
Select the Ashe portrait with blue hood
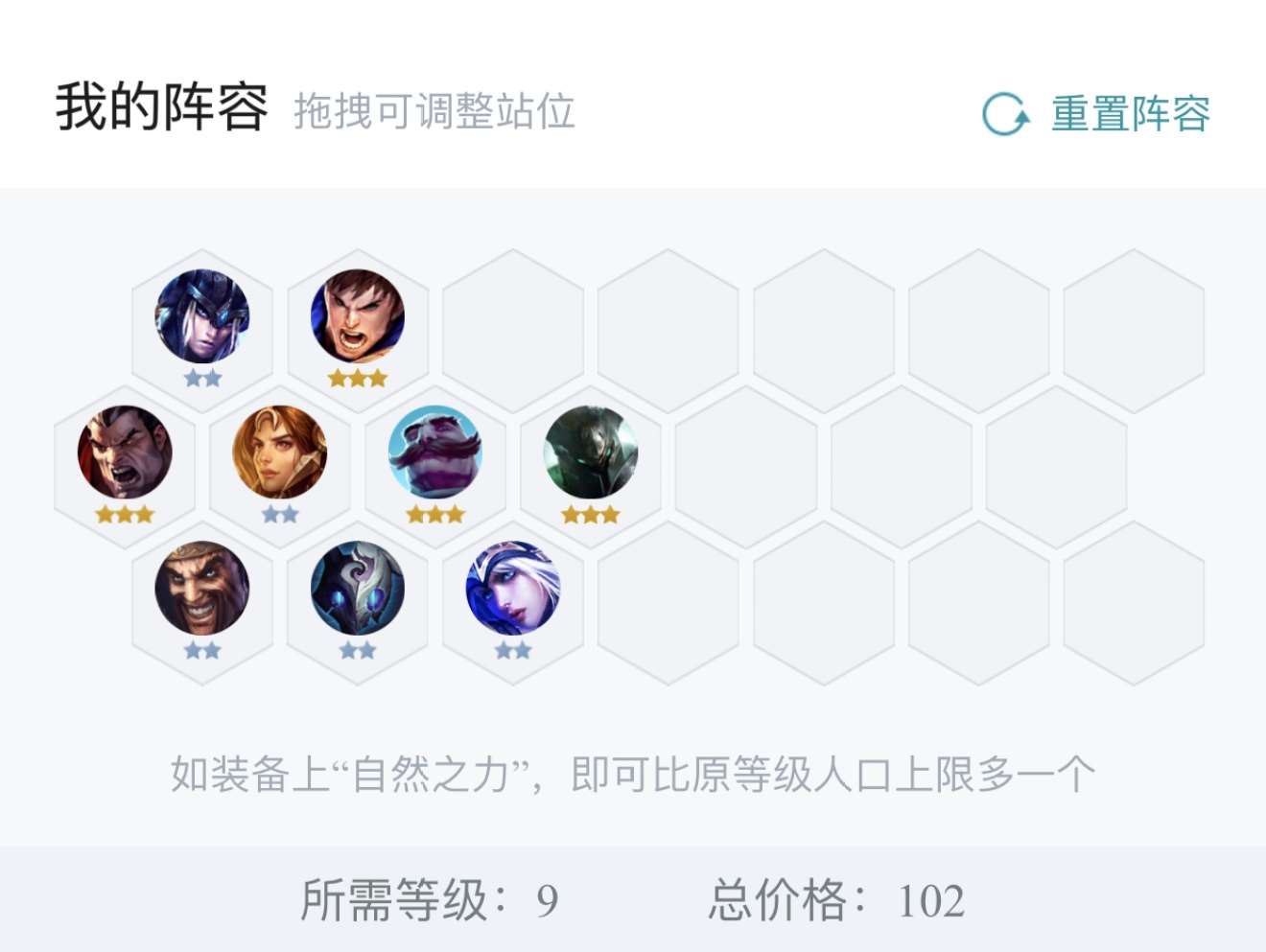point(513,589)
